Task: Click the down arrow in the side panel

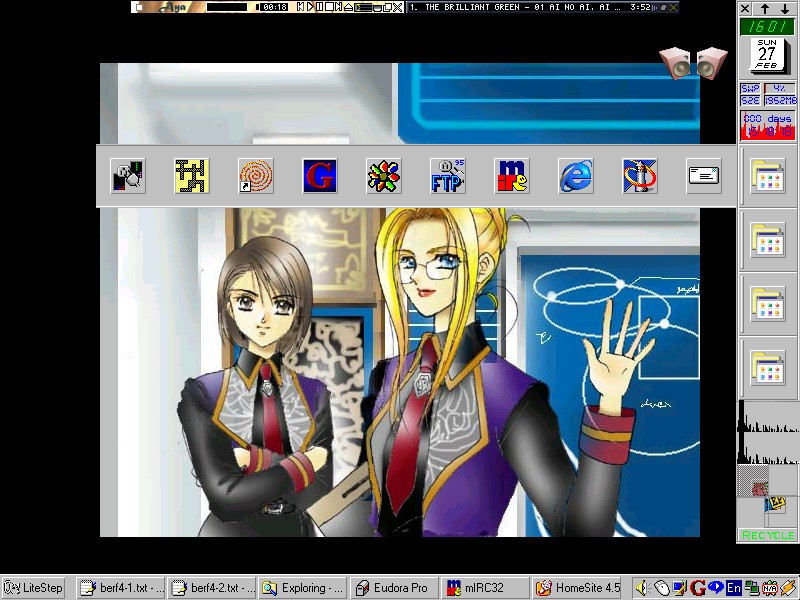Action: 785,9
